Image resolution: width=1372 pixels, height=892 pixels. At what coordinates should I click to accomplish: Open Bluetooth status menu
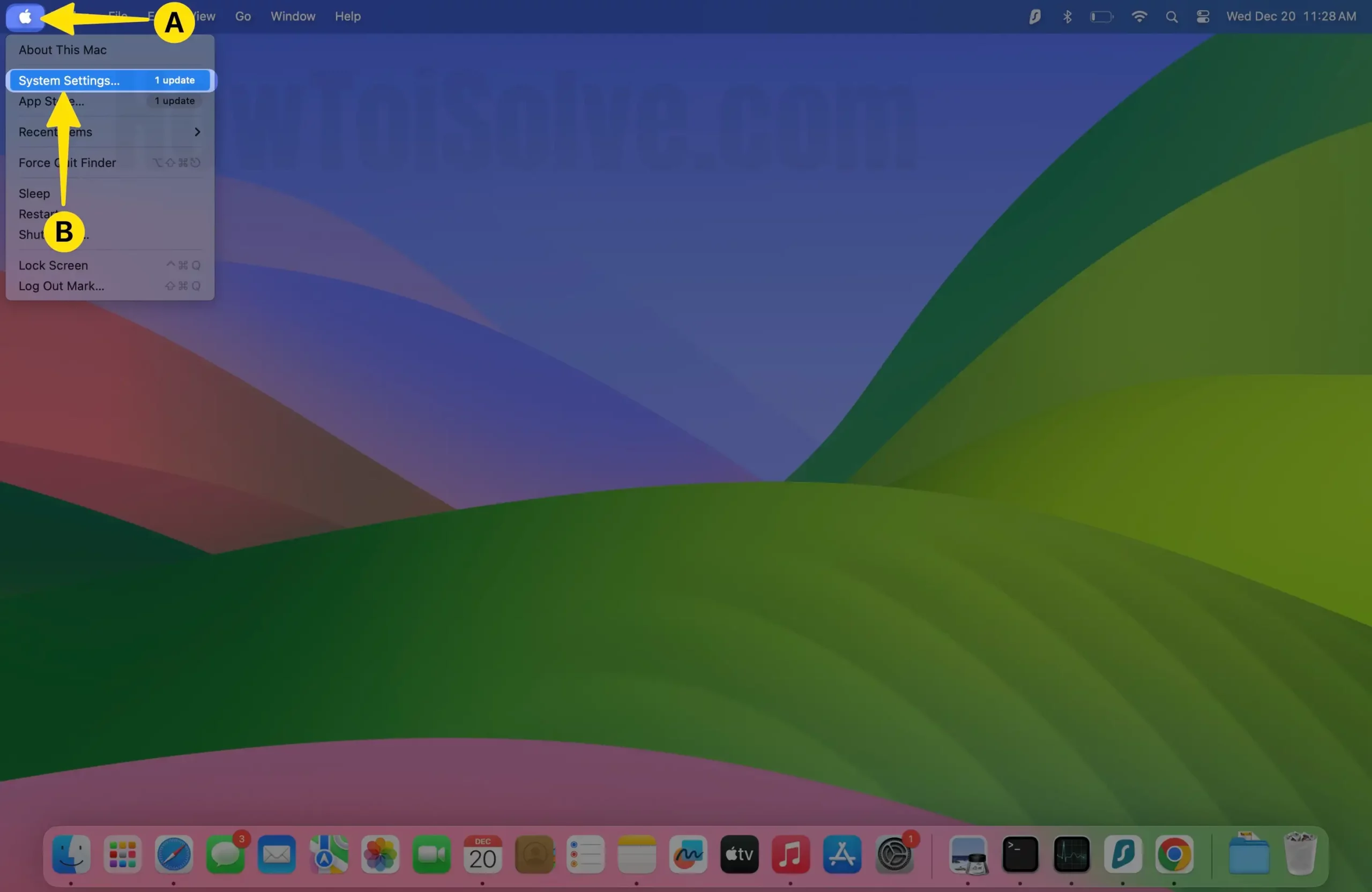point(1067,17)
